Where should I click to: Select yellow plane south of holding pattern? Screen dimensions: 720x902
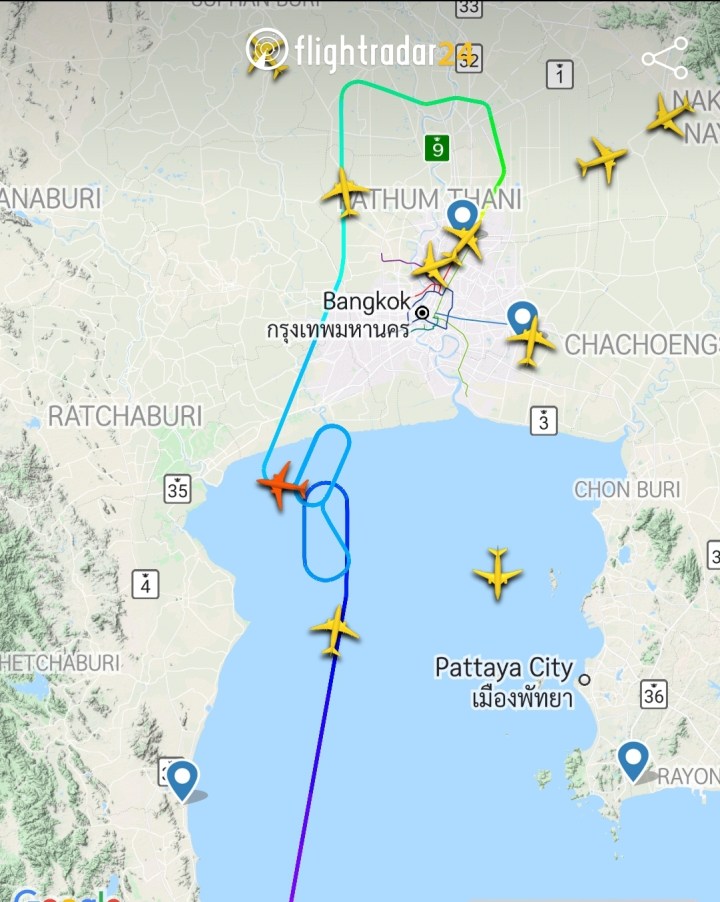click(335, 631)
